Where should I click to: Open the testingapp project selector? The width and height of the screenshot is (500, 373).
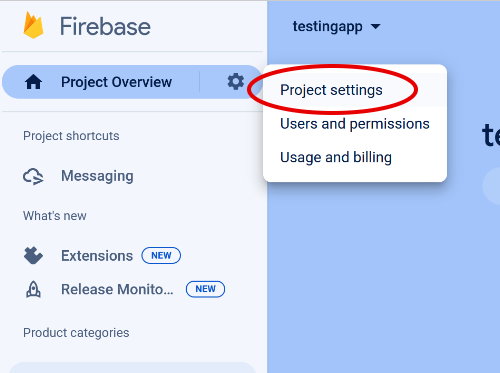pyautogui.click(x=336, y=27)
